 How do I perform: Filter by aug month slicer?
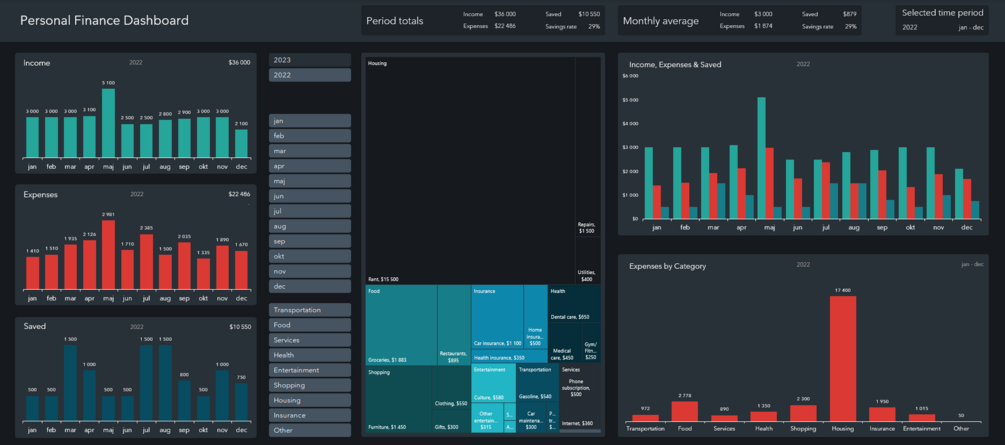310,226
